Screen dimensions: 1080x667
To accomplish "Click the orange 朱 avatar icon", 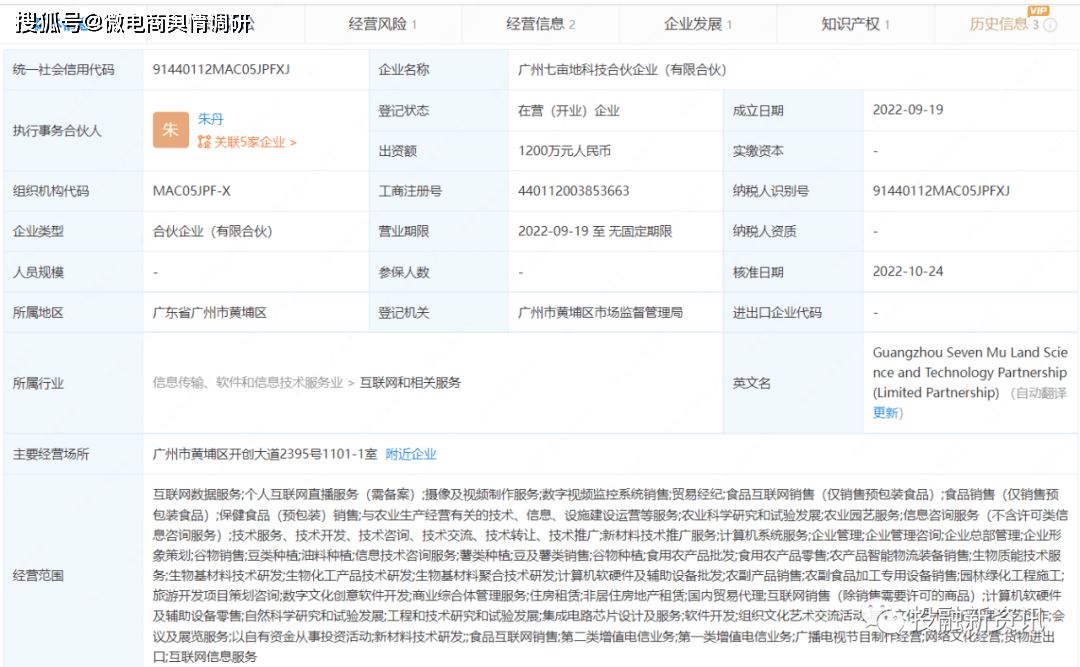I will [170, 130].
